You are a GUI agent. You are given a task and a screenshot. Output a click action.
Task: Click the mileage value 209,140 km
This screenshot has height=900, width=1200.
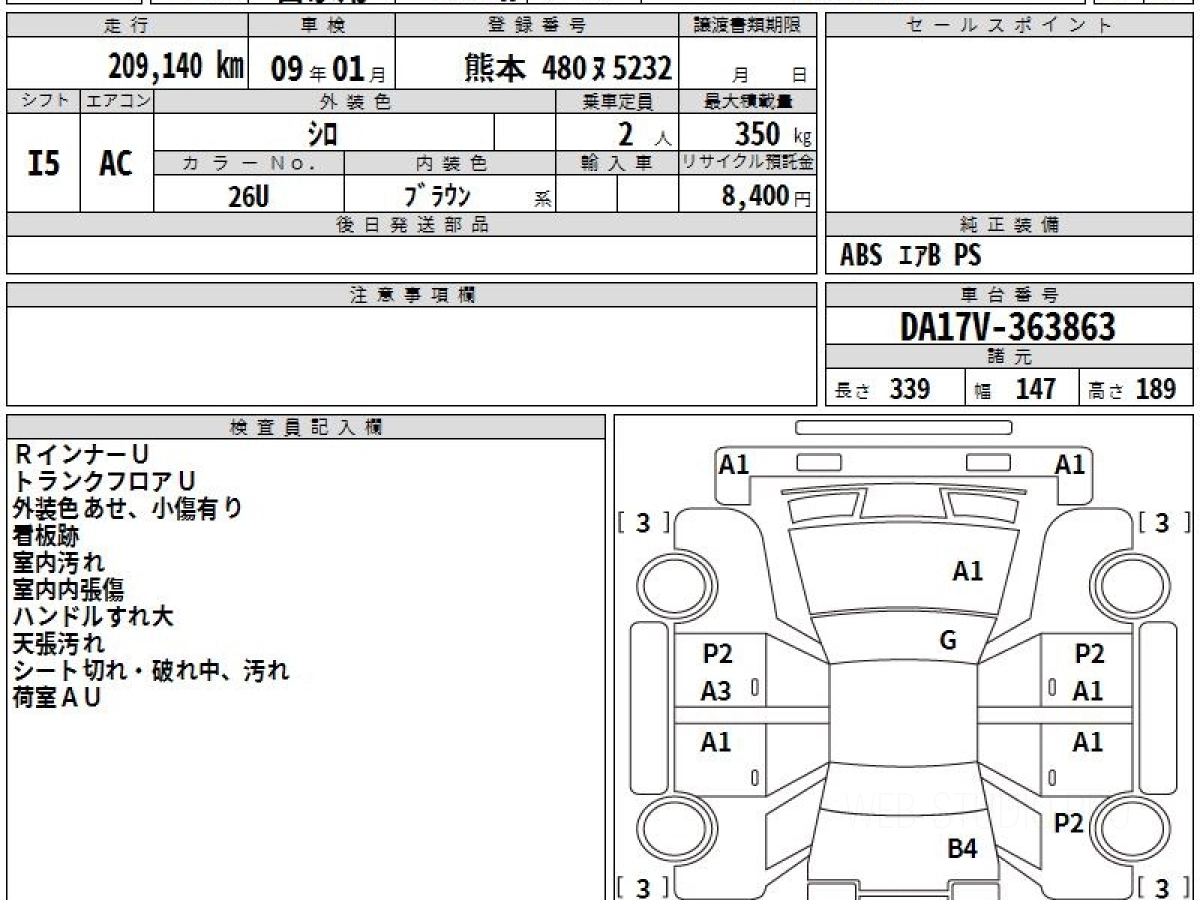click(x=176, y=67)
